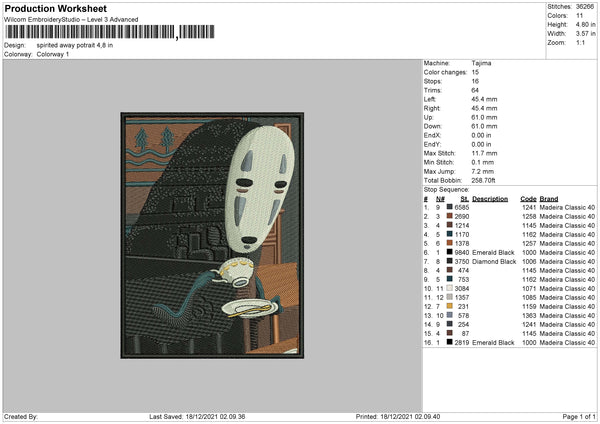The image size is (600, 424).
Task: Click the Machine value 'Tajima'
Action: pyautogui.click(x=481, y=63)
